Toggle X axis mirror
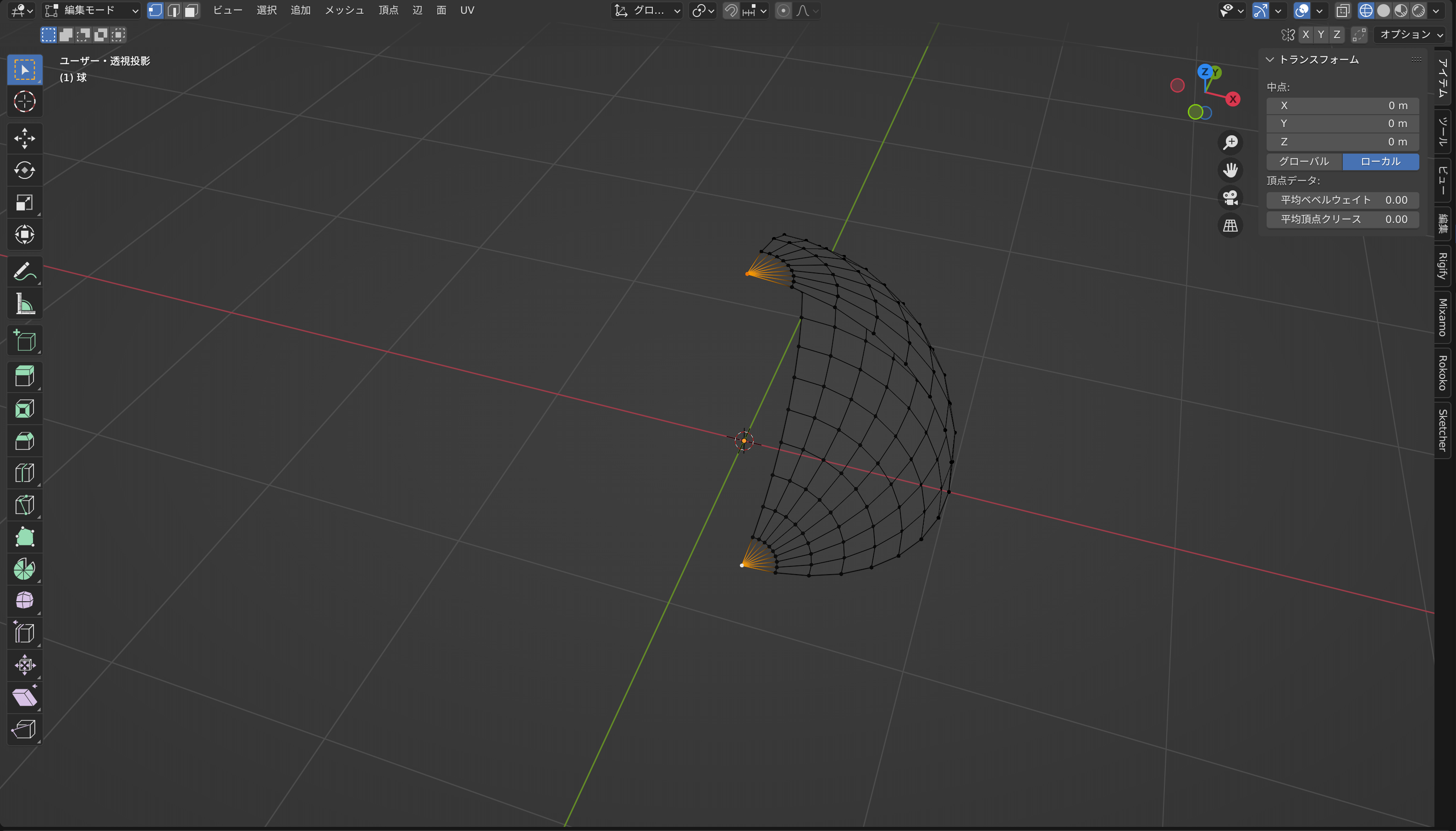The height and width of the screenshot is (831, 1456). tap(1305, 34)
